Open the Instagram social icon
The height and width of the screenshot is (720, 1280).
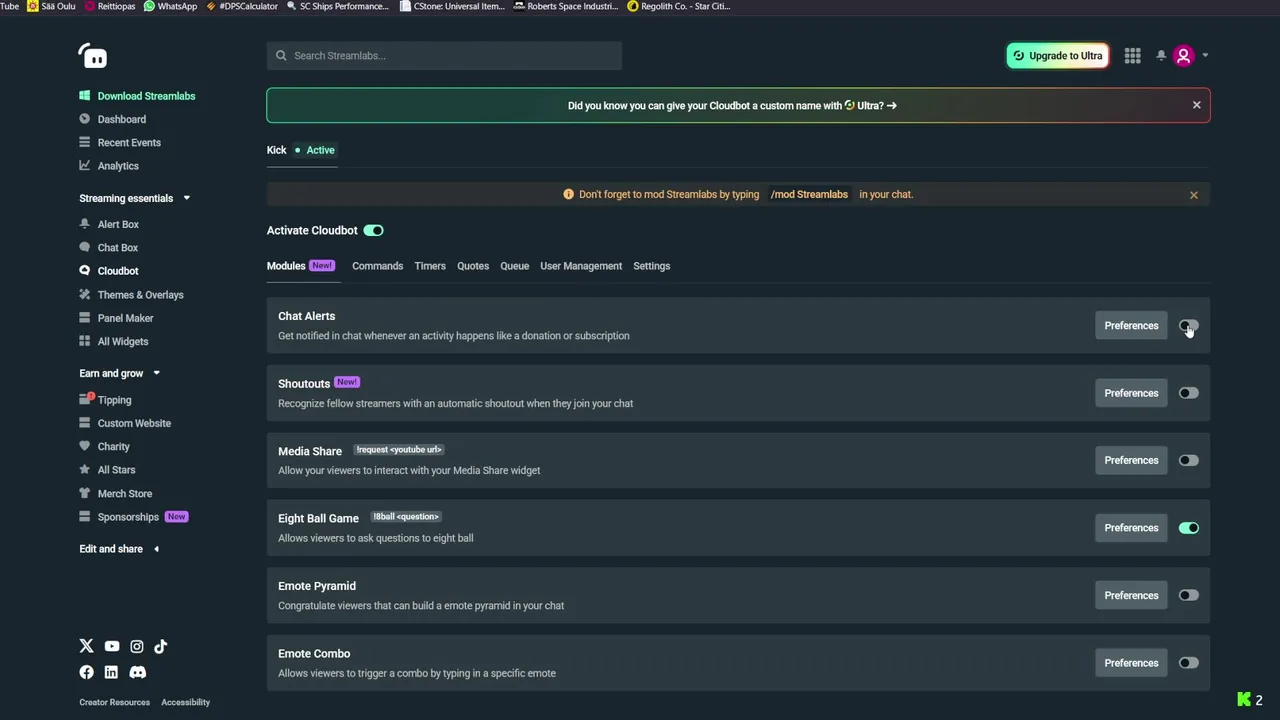(x=136, y=646)
